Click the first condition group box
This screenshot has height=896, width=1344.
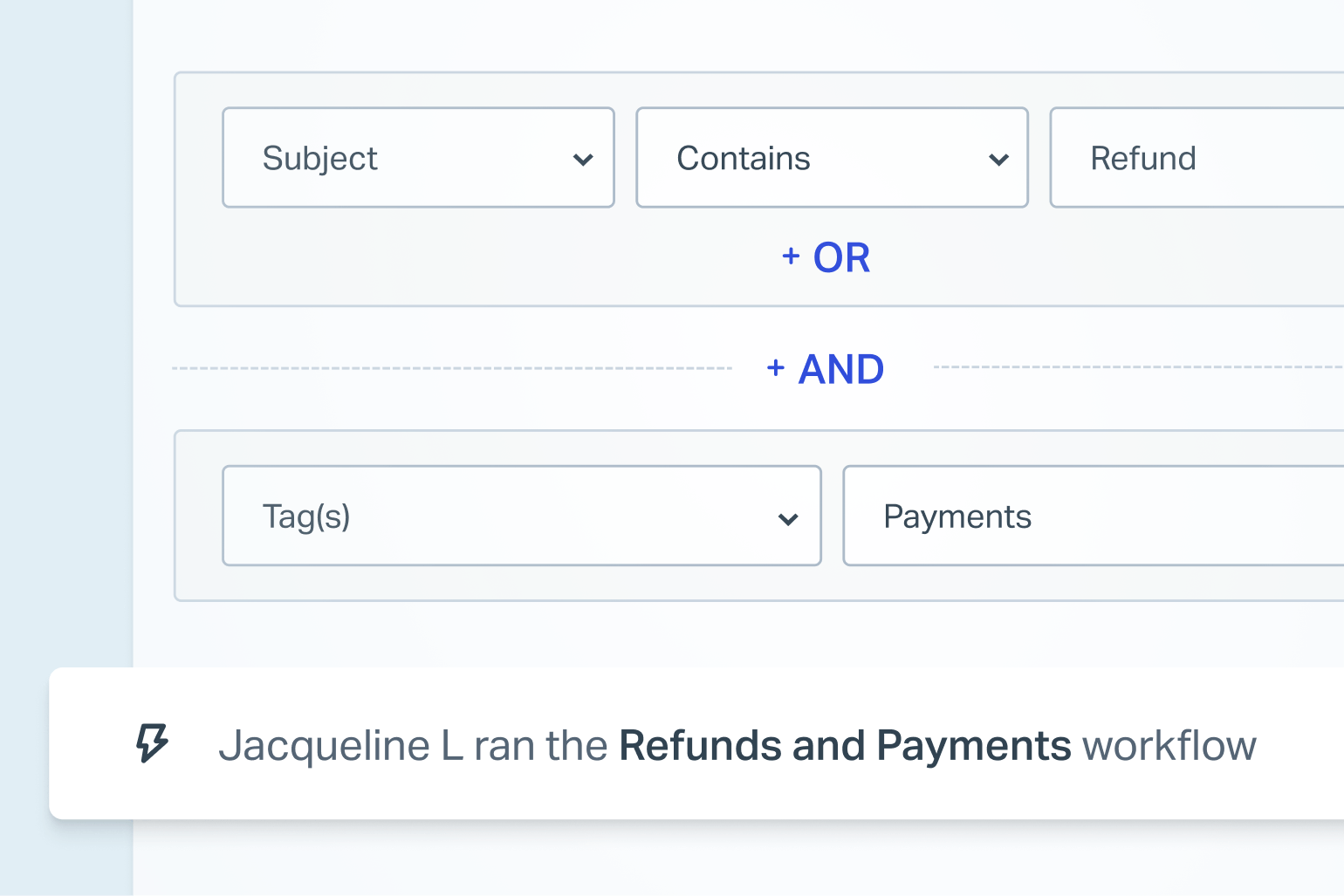(759, 189)
